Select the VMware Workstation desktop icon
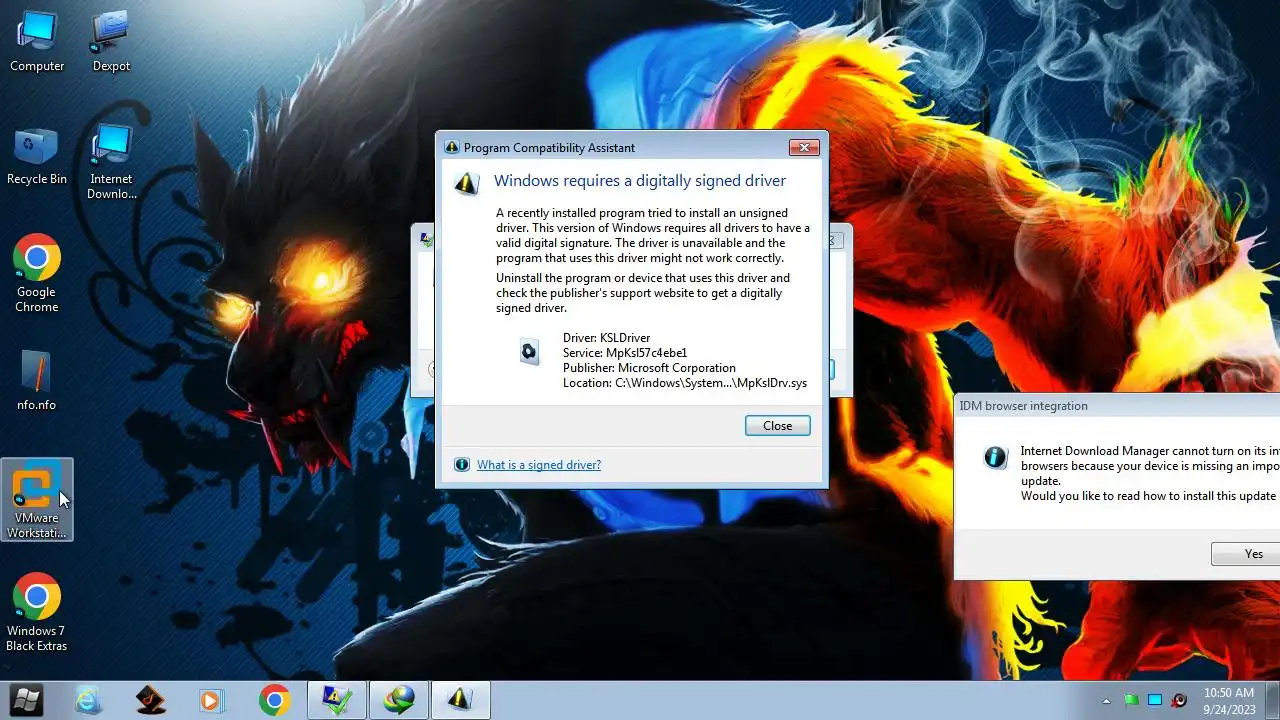 pyautogui.click(x=37, y=500)
